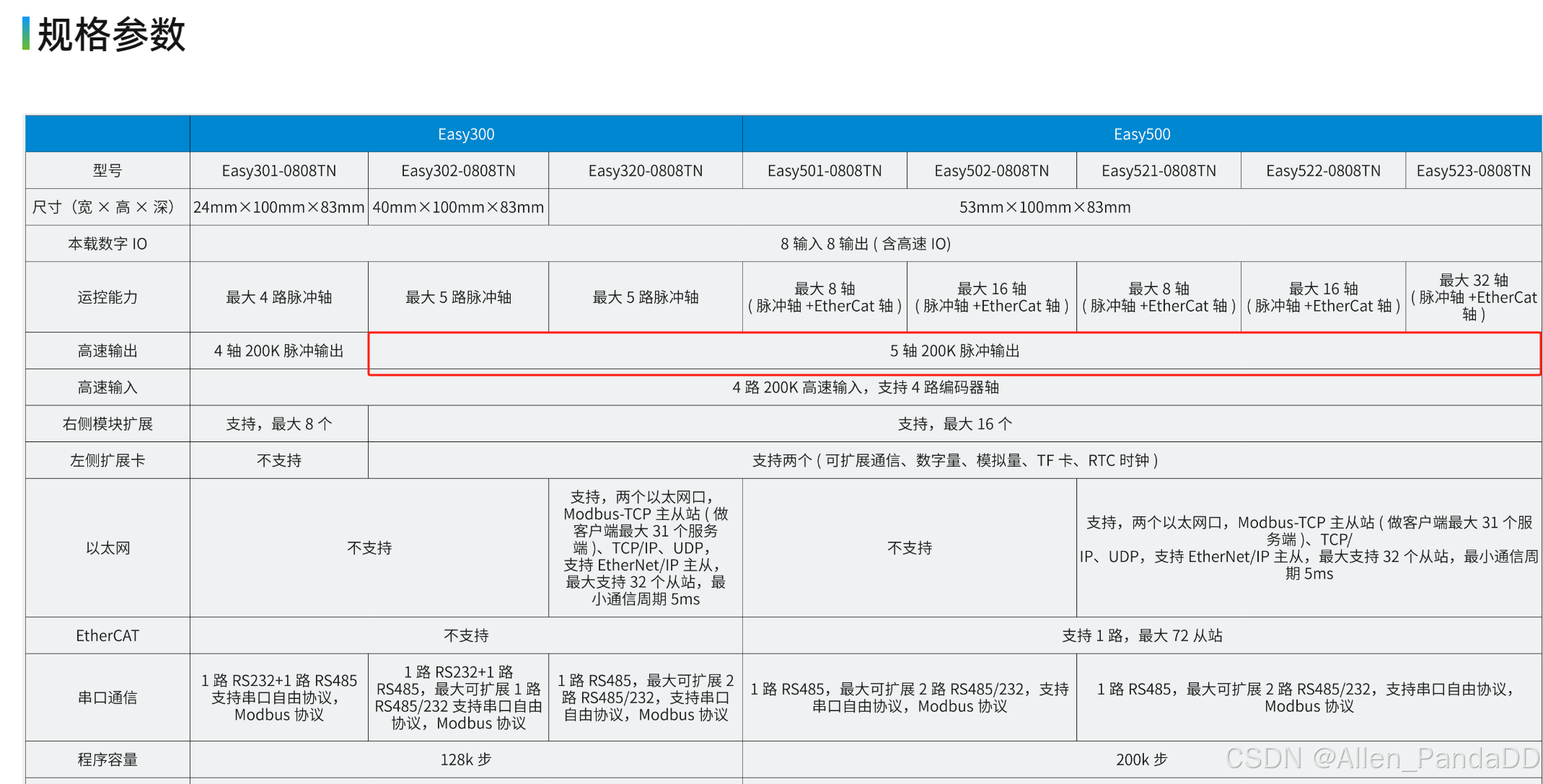Click model Easy502-0808TN
The width and height of the screenshot is (1543, 784).
pos(992,171)
